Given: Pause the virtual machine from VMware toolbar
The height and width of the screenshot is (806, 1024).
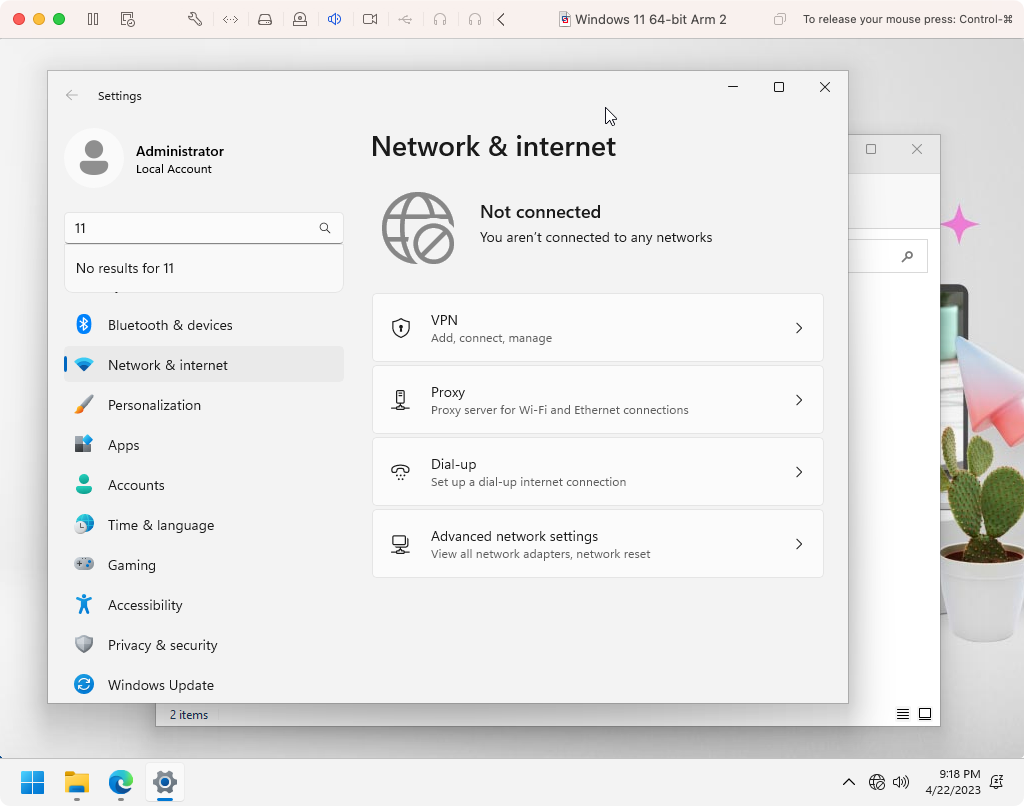Looking at the screenshot, I should 93,19.
